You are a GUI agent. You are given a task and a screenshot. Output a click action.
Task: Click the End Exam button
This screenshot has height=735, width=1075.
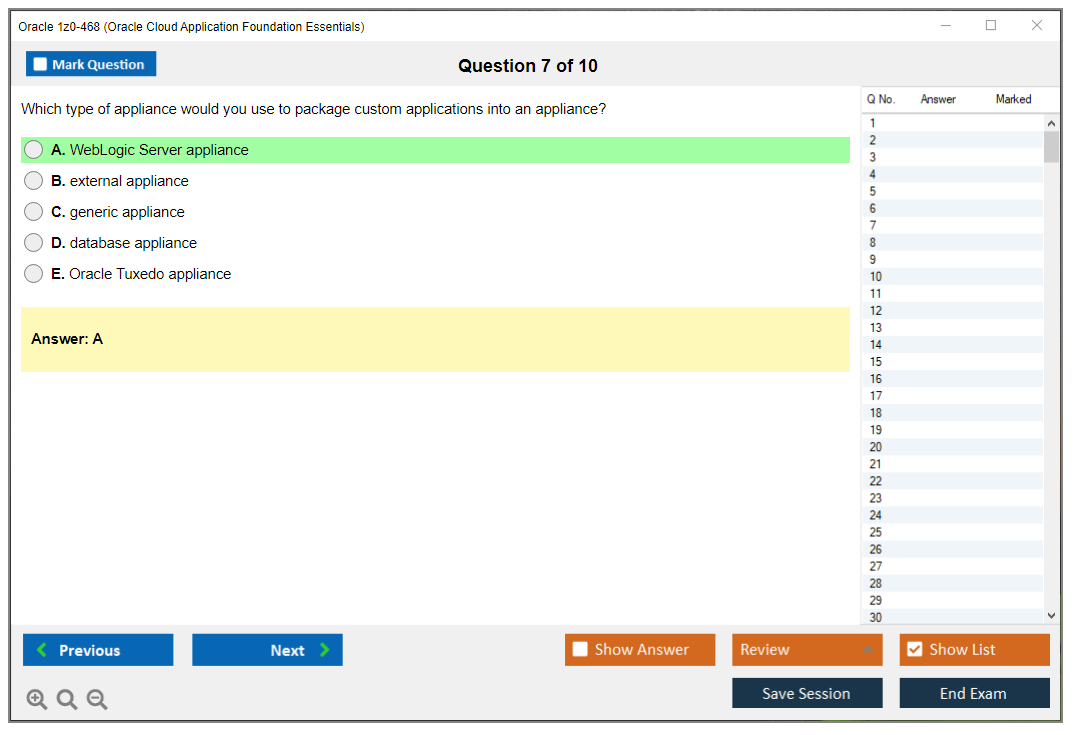973,693
